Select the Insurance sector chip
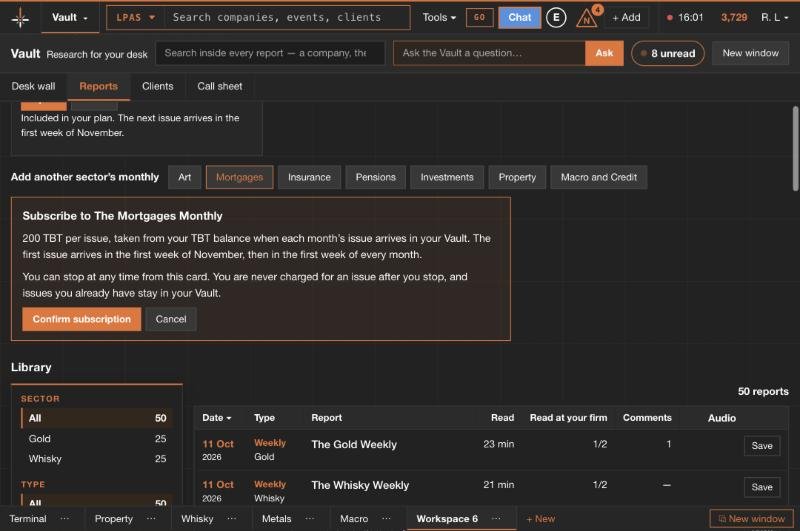Screen dimensions: 800x531 309,177
